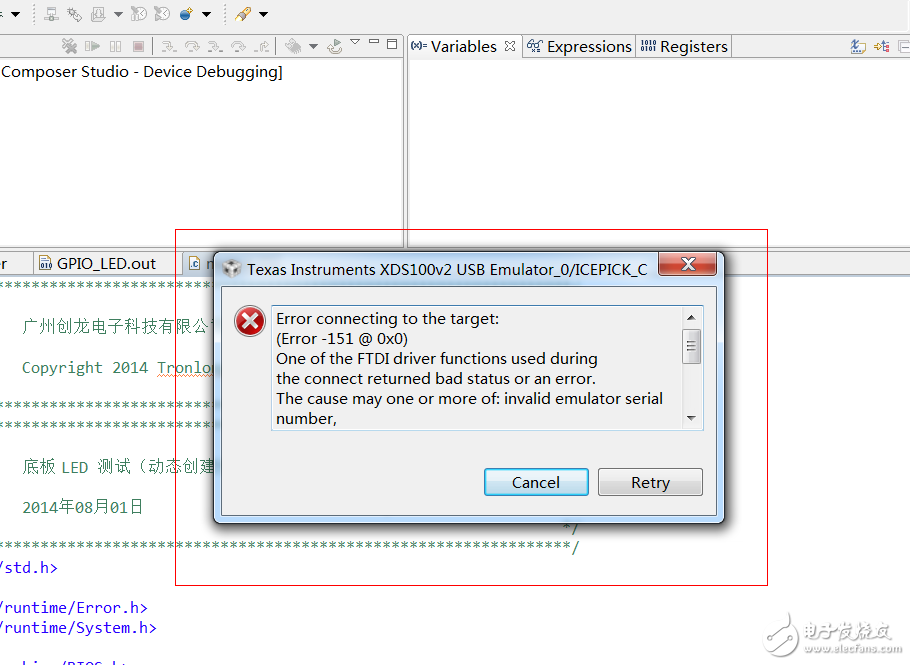Click the second clock profiling icon in main toolbar
The image size is (910, 665).
162,14
